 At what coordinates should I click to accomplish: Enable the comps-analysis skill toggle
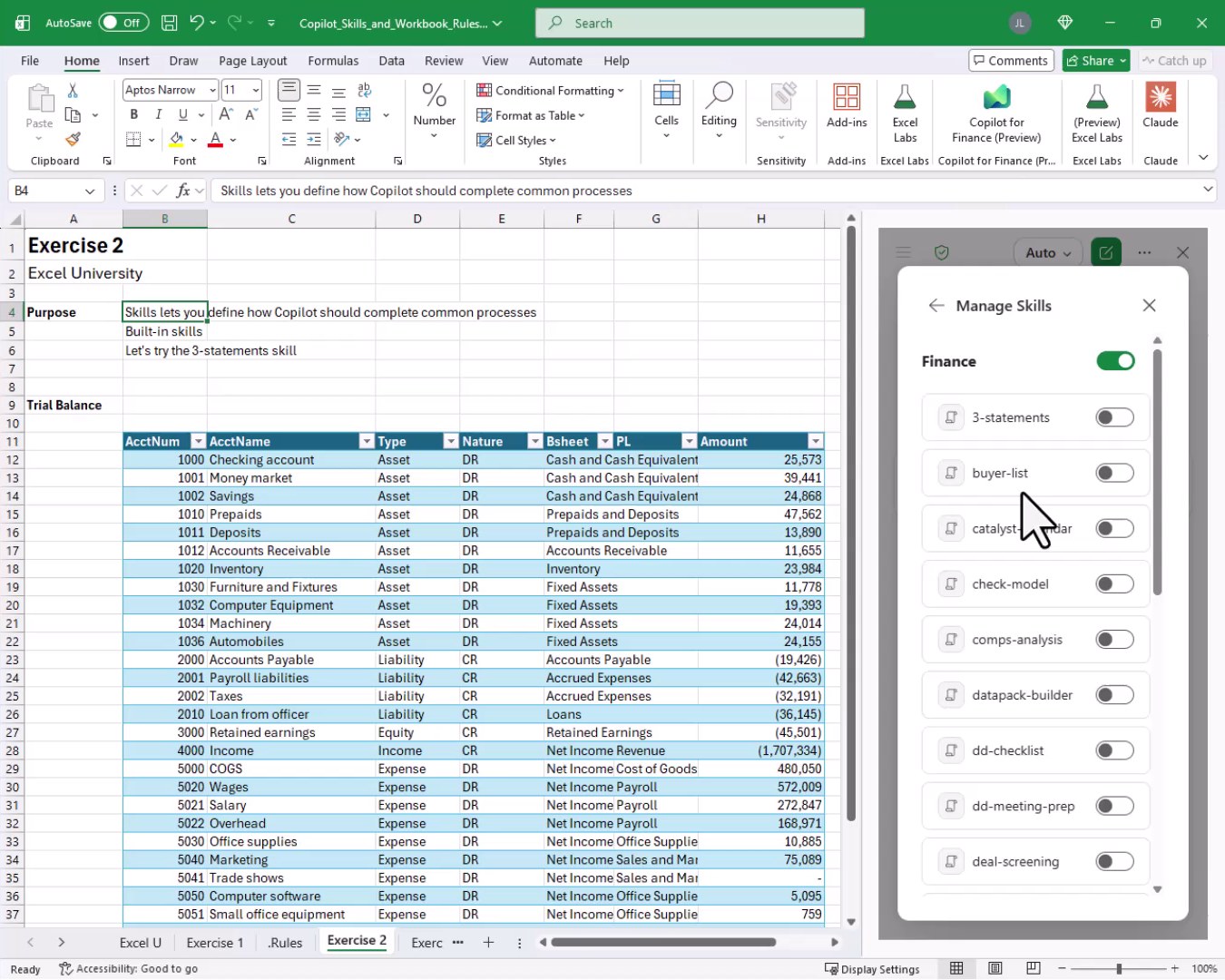pos(1115,640)
